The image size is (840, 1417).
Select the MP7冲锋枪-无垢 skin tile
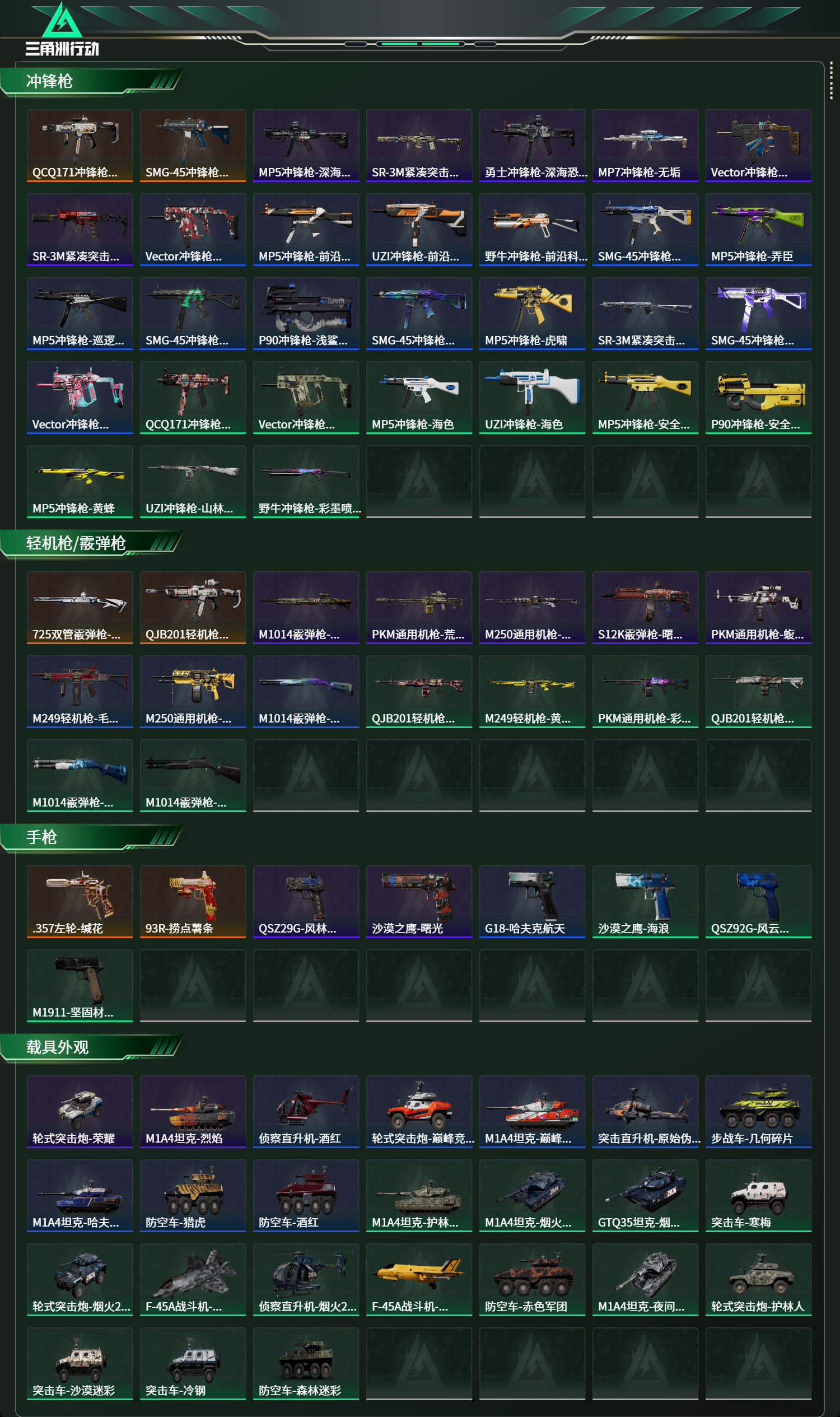click(x=645, y=146)
